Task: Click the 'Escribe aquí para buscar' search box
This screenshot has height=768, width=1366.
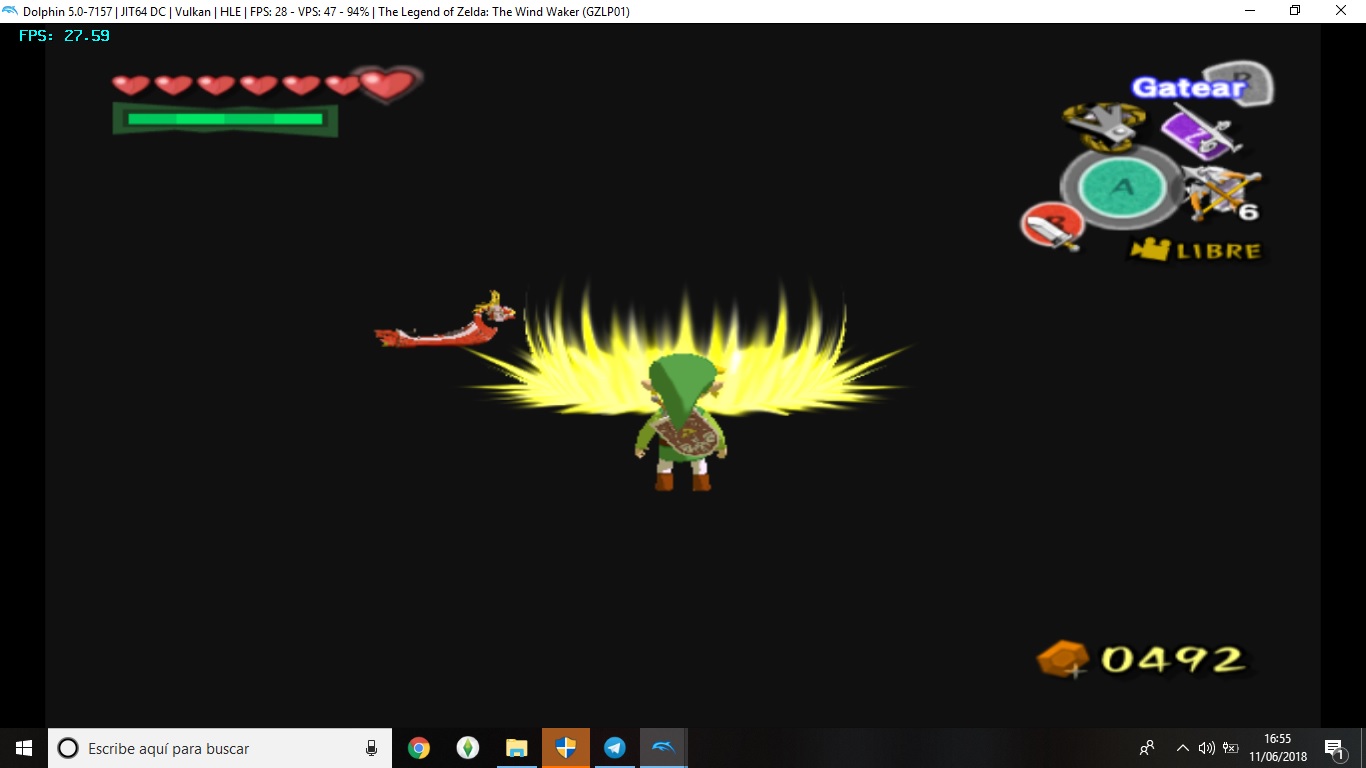Action: tap(220, 748)
